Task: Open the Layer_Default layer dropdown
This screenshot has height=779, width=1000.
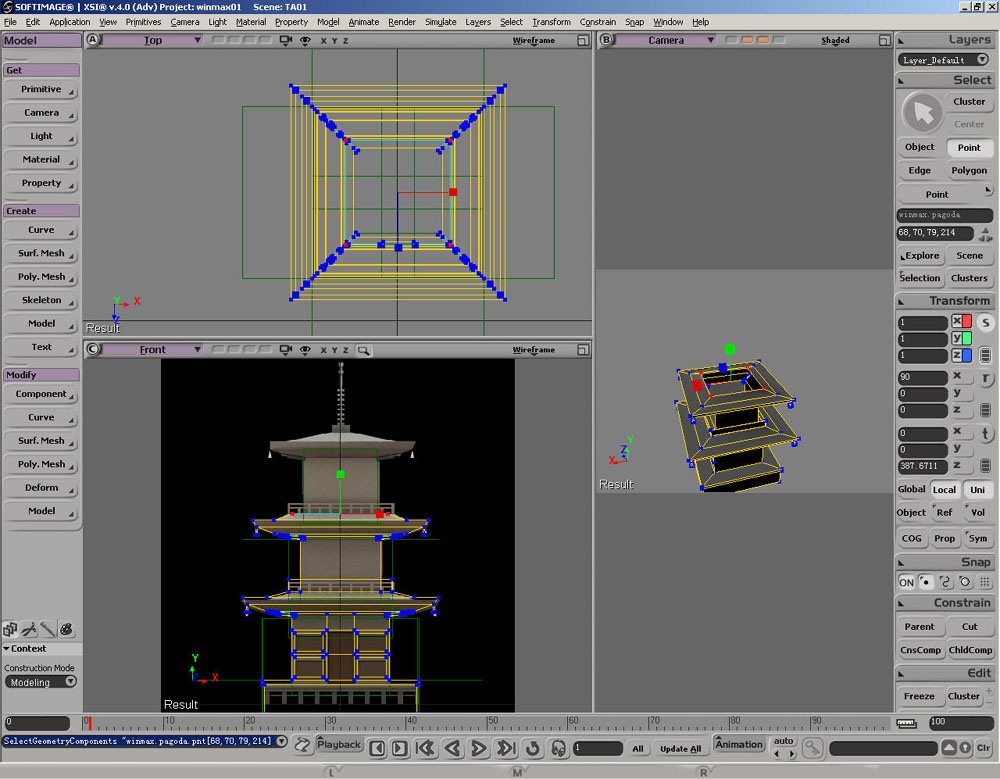Action: (x=944, y=60)
